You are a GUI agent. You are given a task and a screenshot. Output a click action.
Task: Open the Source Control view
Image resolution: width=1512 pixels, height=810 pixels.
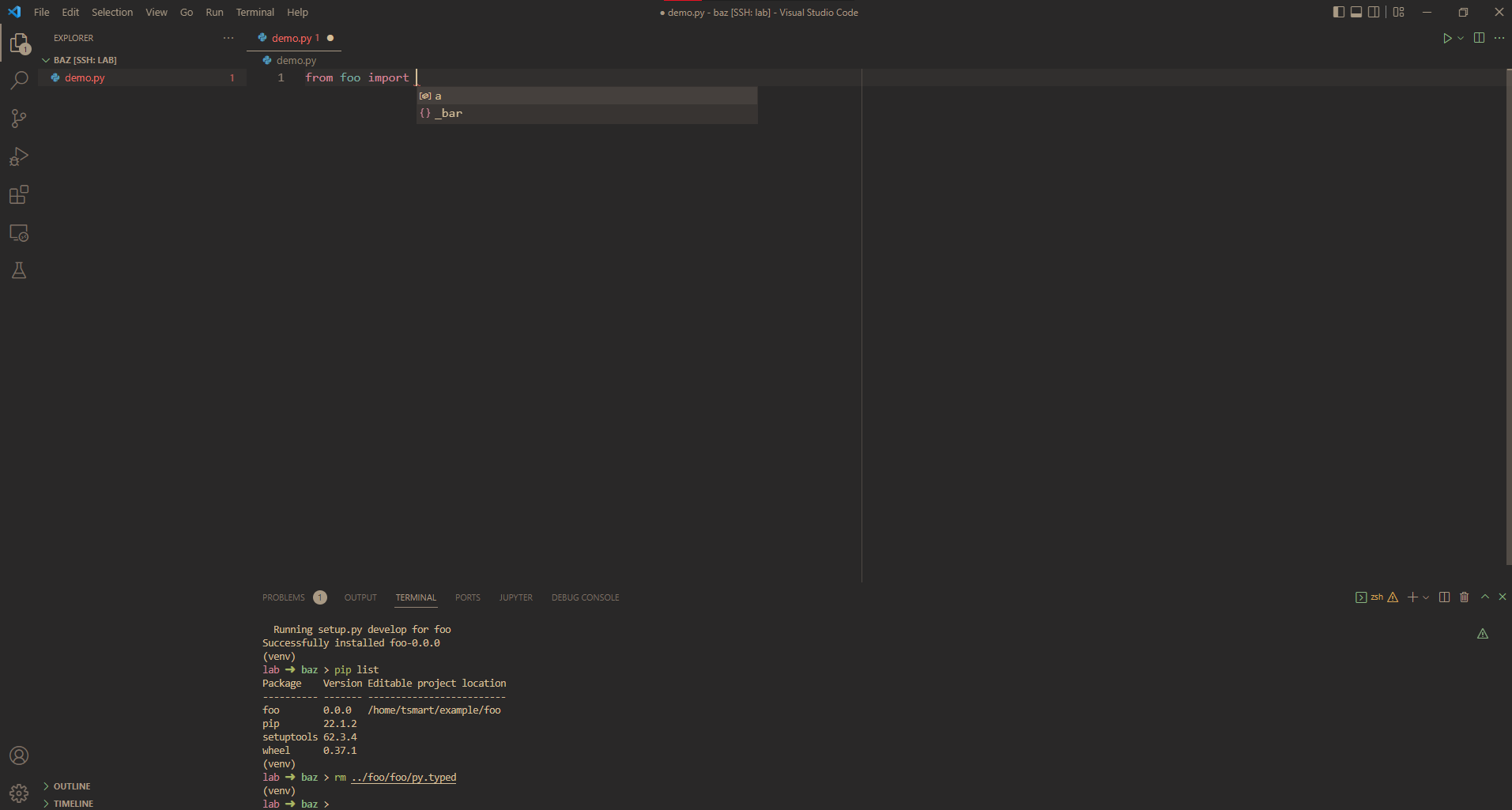19,118
